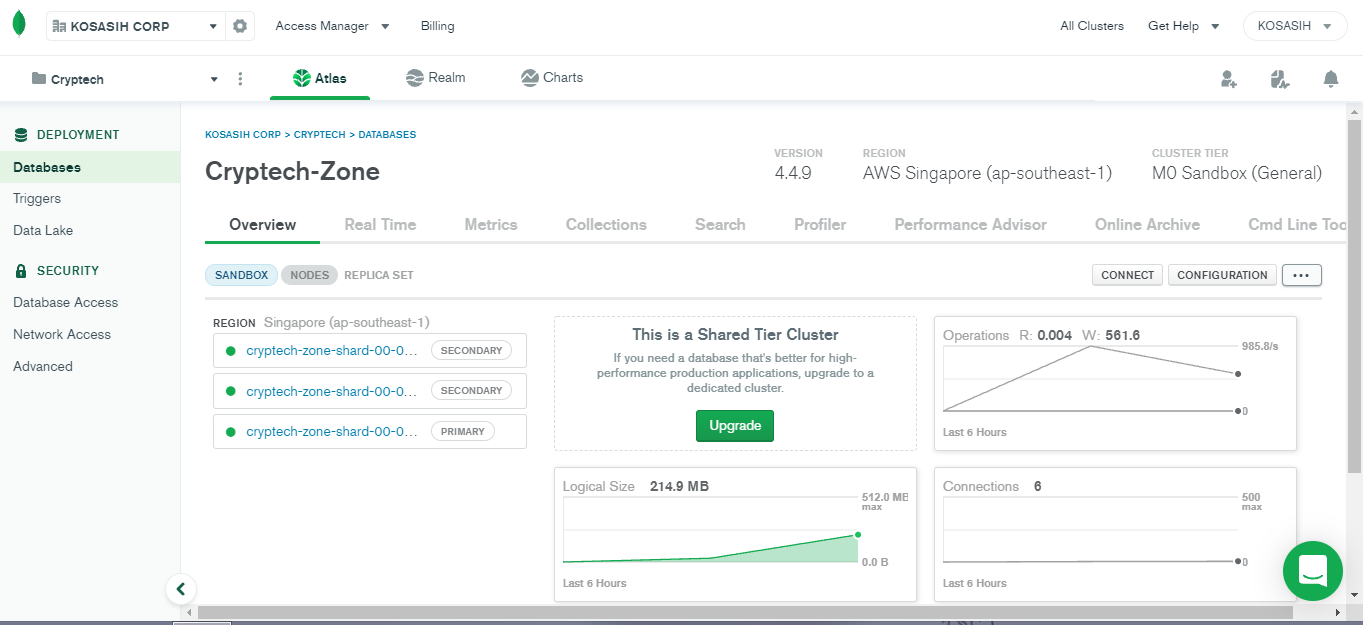
Task: Open the Metrics tab
Action: coord(491,224)
